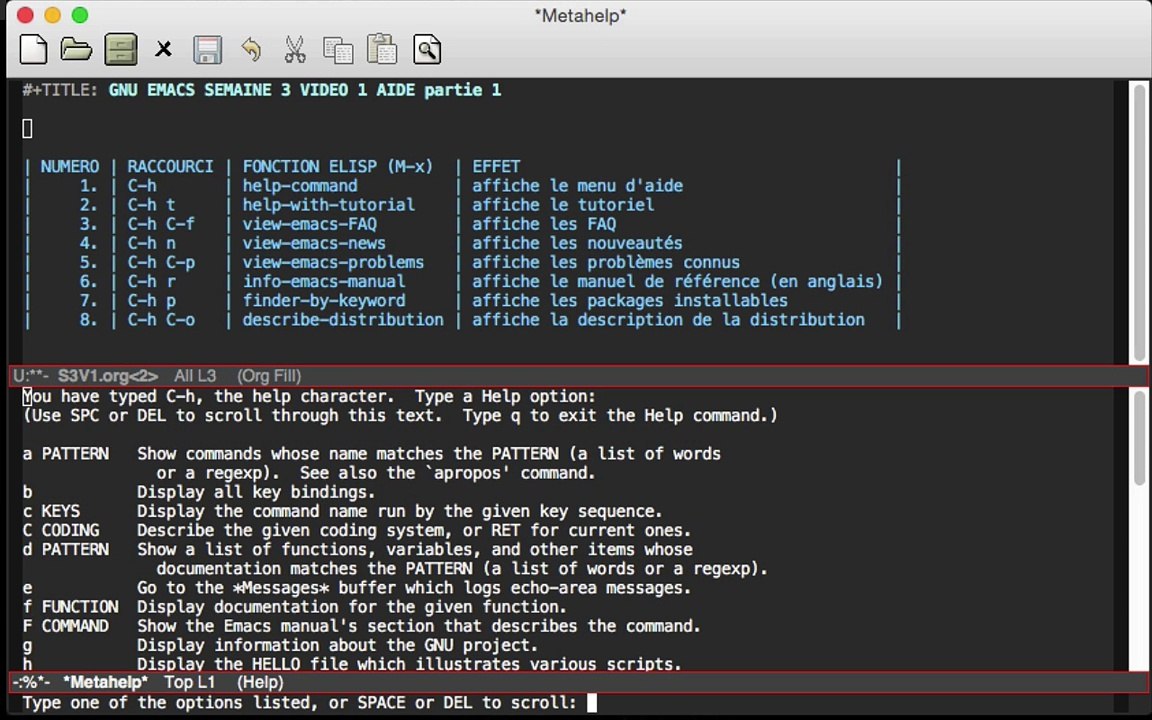Click the U:**- status indicator
This screenshot has width=1152, height=720.
31,376
